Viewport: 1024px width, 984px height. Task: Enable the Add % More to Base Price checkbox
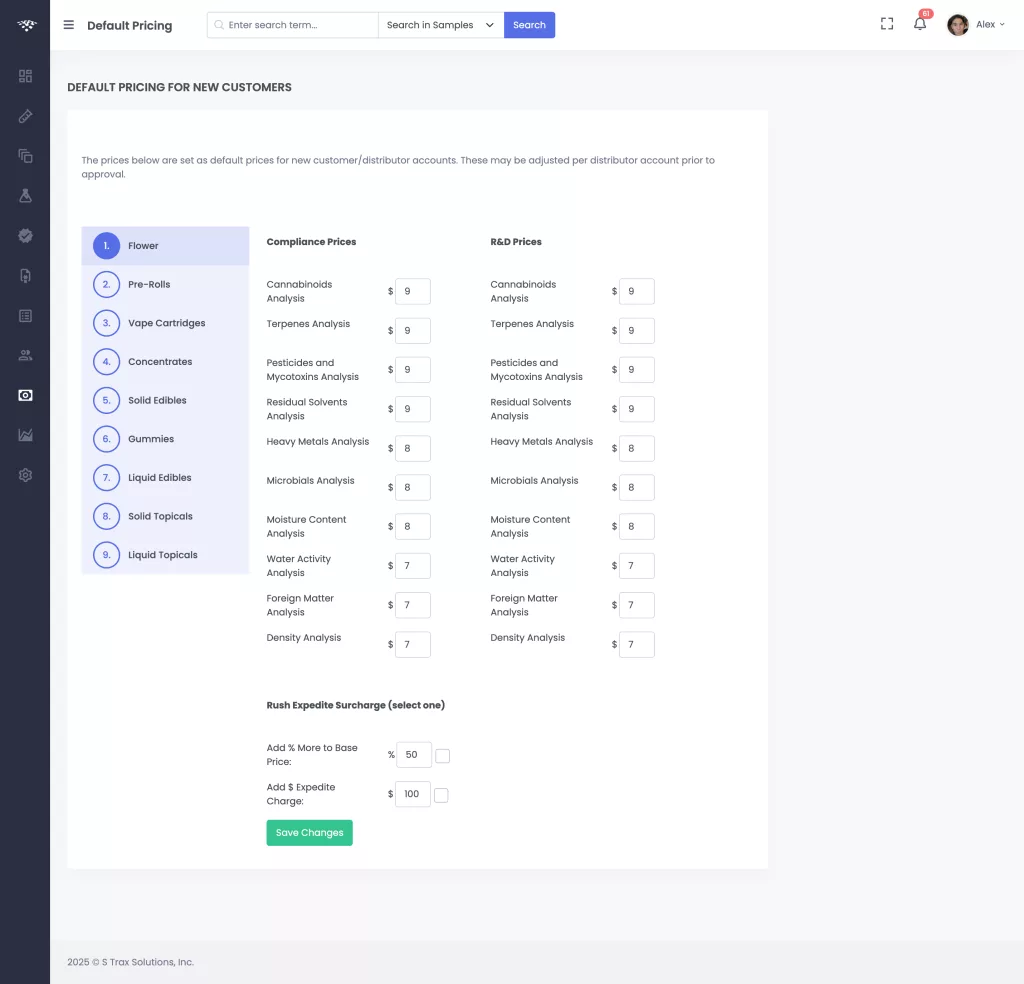(443, 755)
